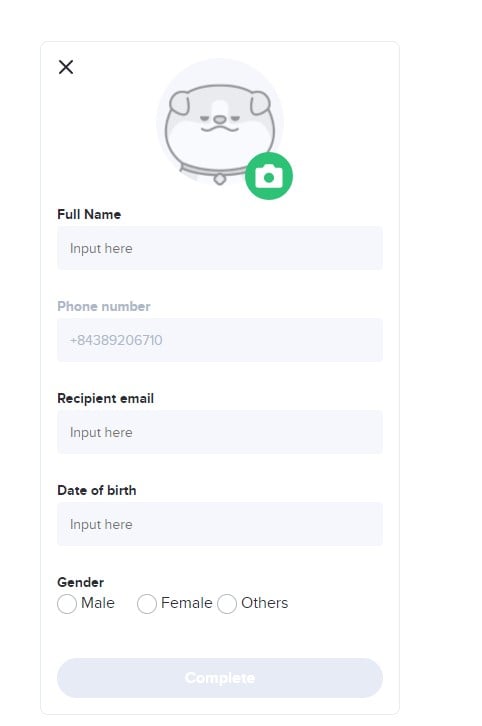Click the grayed Phone number label
The image size is (482, 726).
pos(104,306)
